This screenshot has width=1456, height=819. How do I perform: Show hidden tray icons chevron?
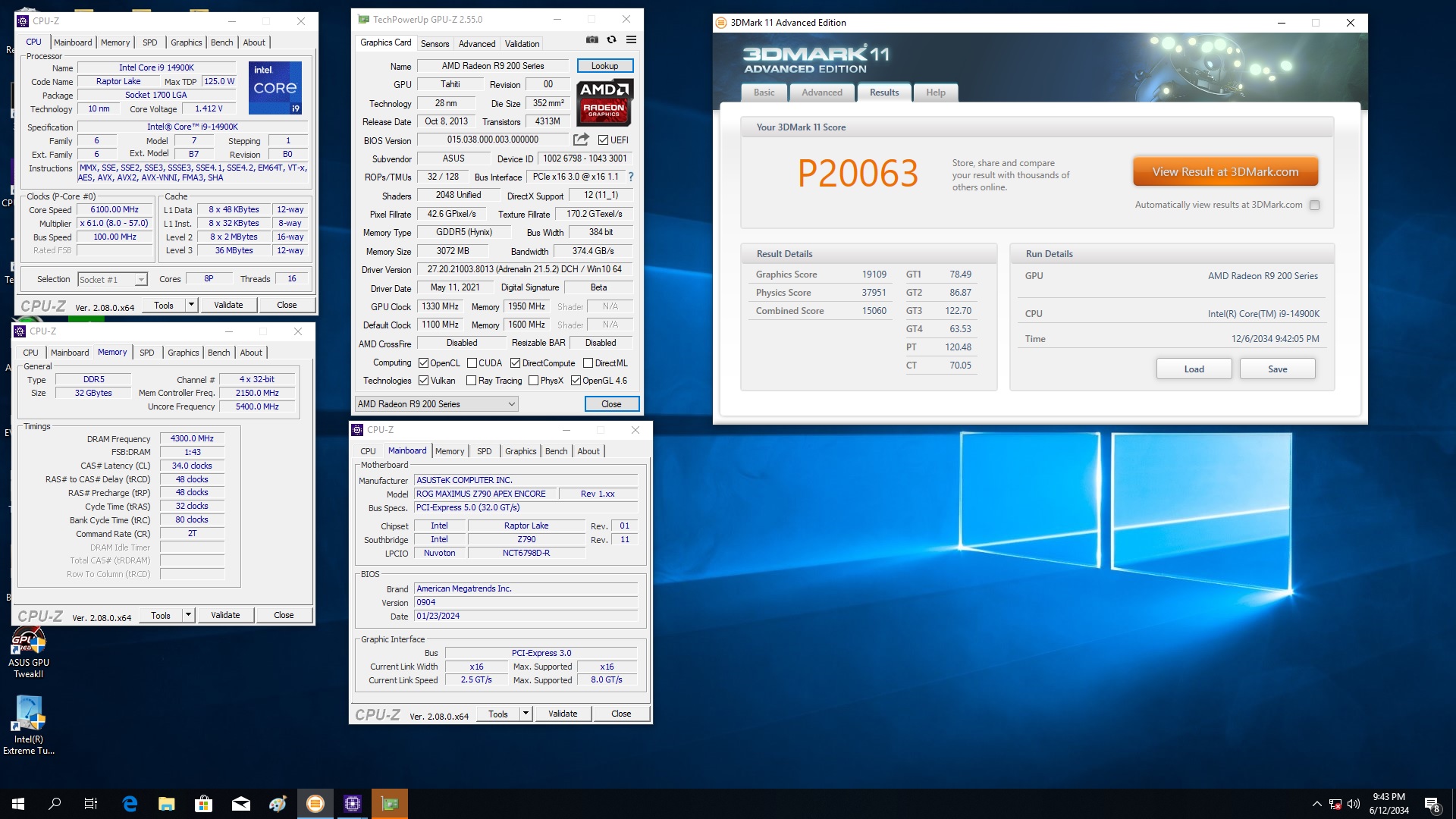1317,804
